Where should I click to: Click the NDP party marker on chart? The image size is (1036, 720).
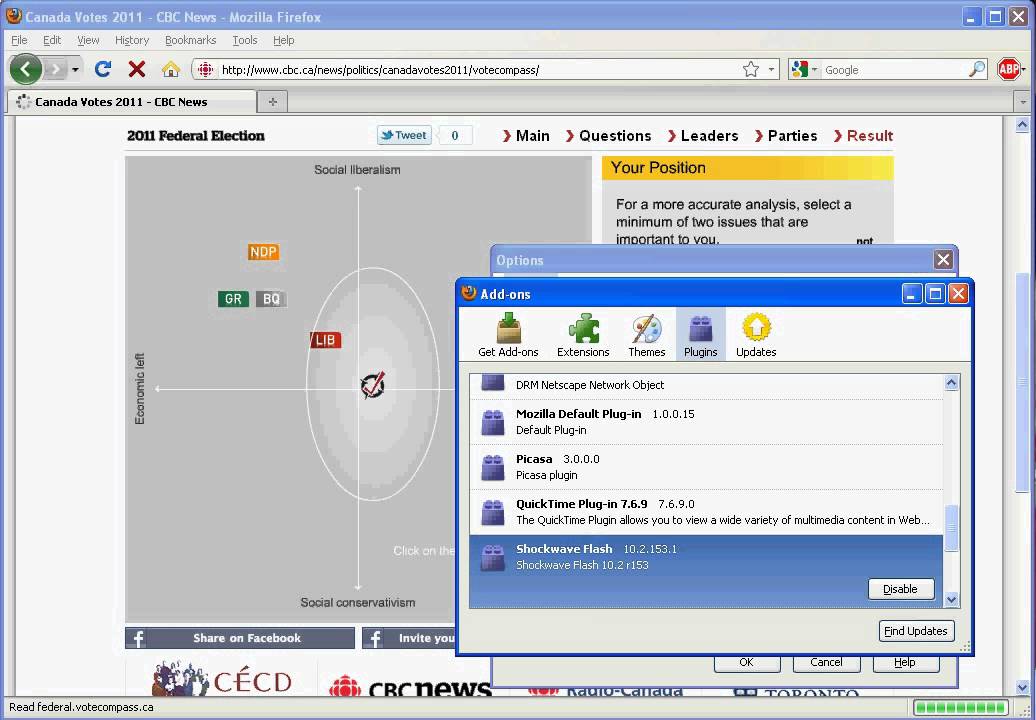(264, 252)
